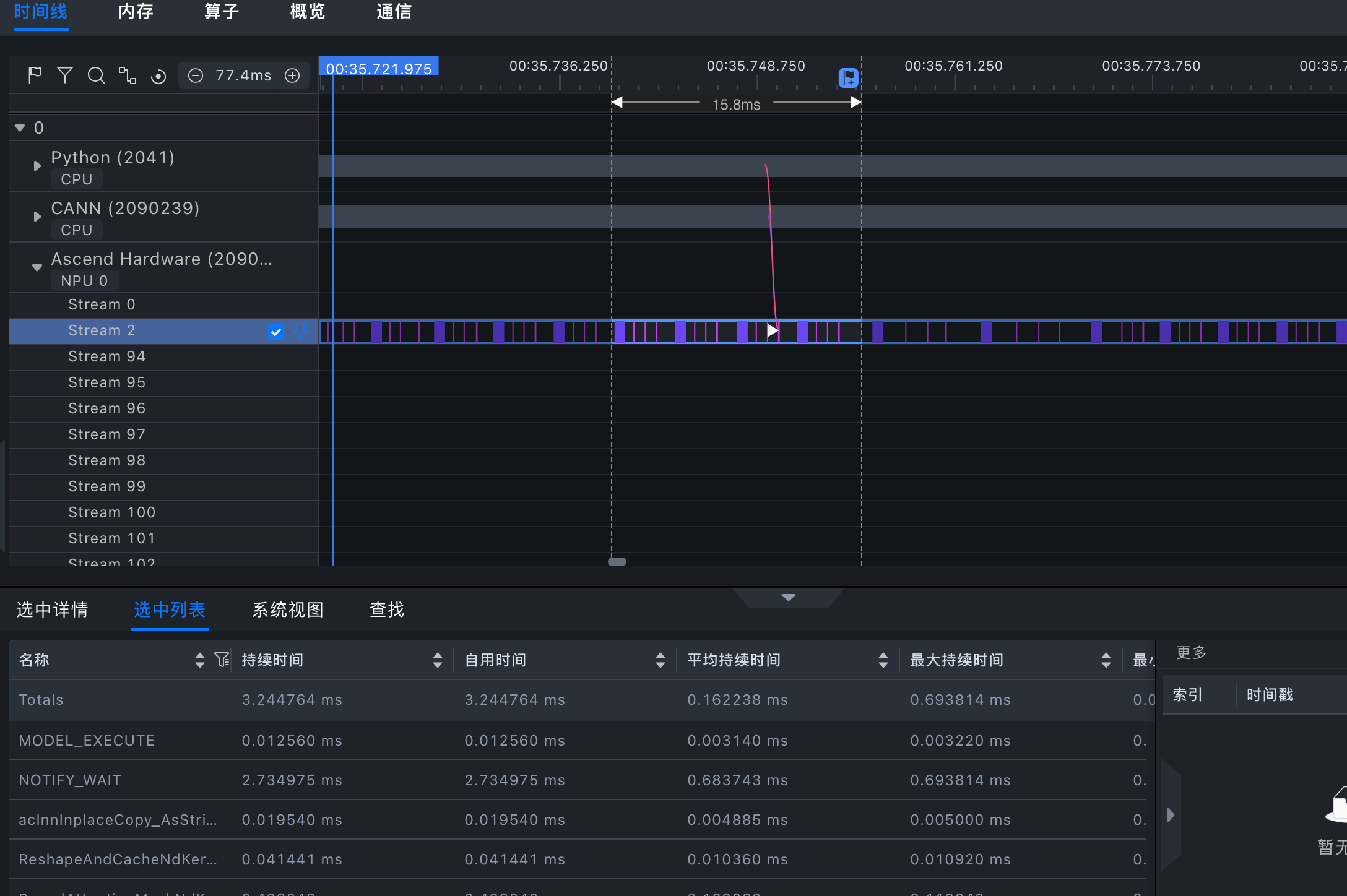Zoom in with the plus button
The image size is (1347, 896).
[292, 75]
